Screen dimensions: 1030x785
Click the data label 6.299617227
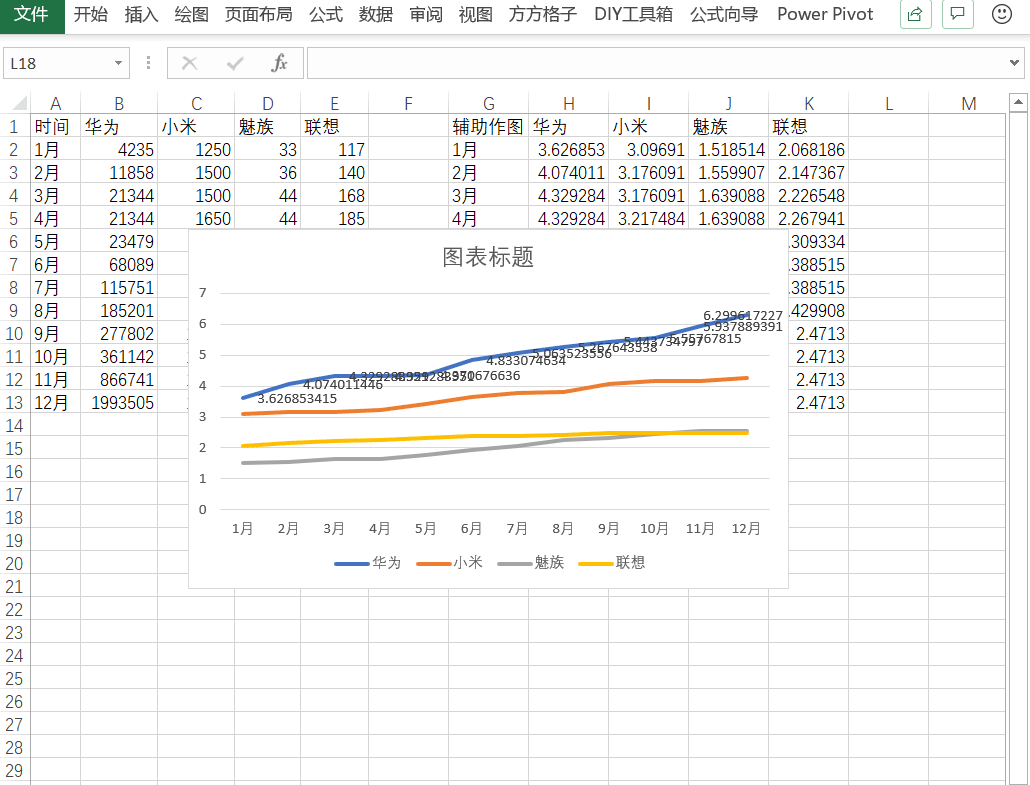[743, 315]
